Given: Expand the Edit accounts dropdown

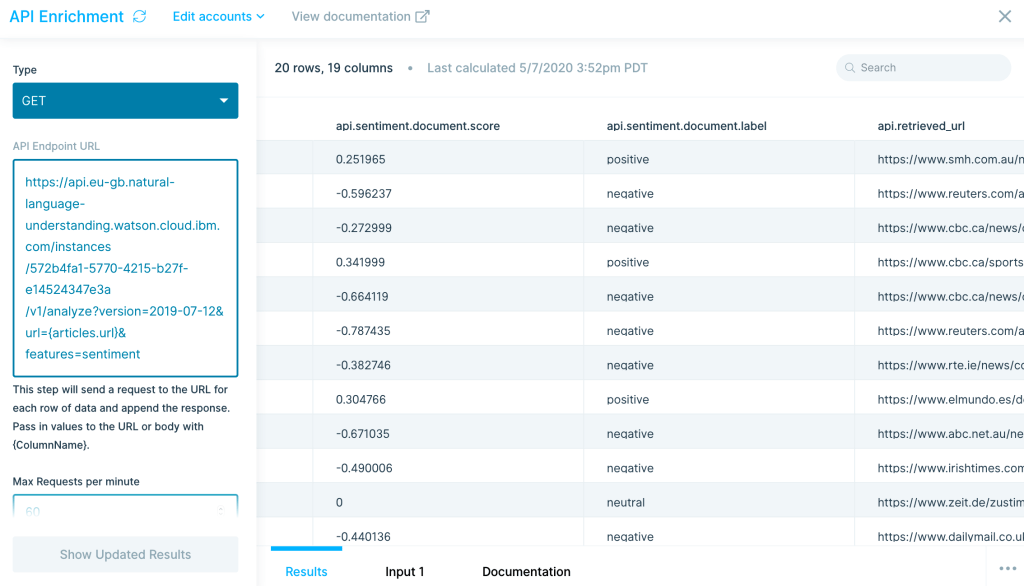Looking at the screenshot, I should (218, 17).
